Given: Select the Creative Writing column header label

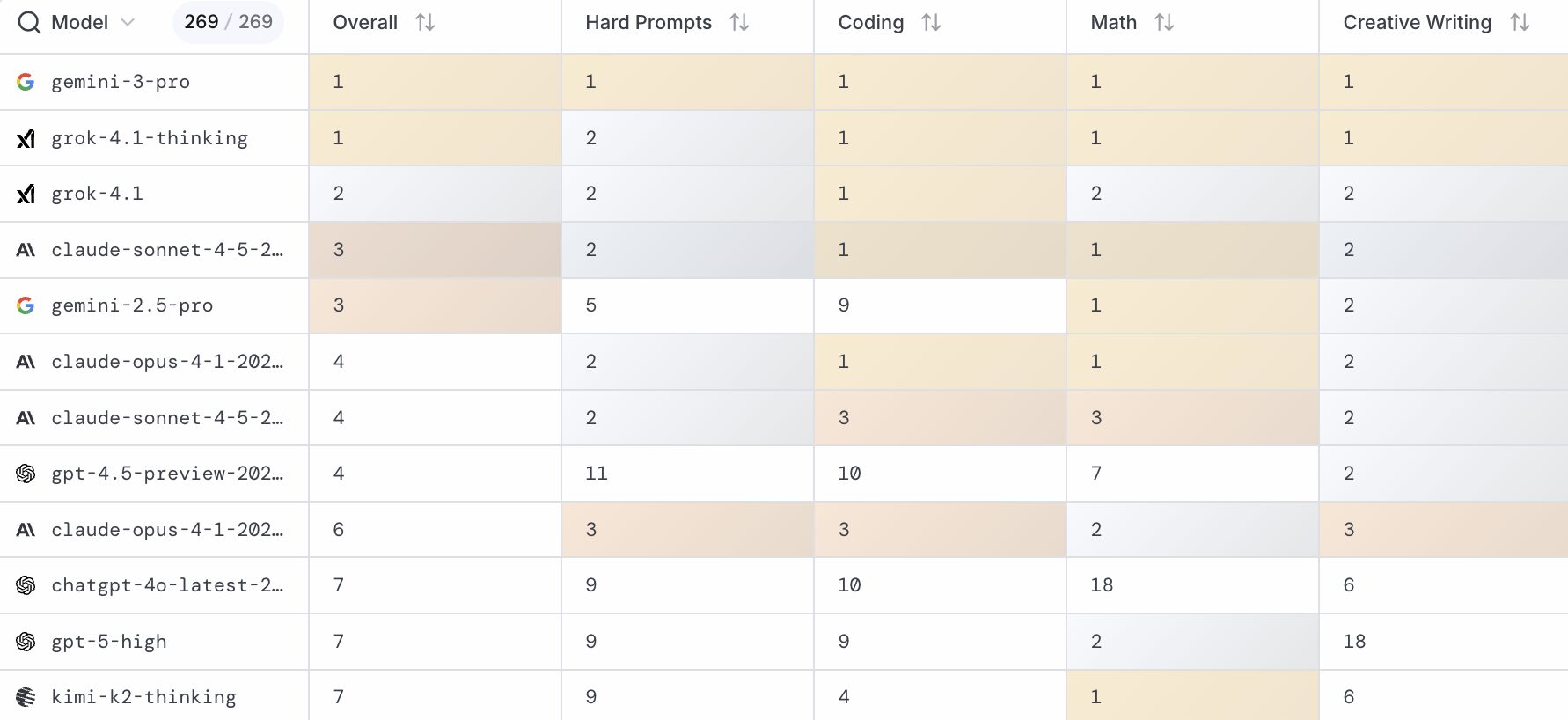Looking at the screenshot, I should click(1417, 23).
